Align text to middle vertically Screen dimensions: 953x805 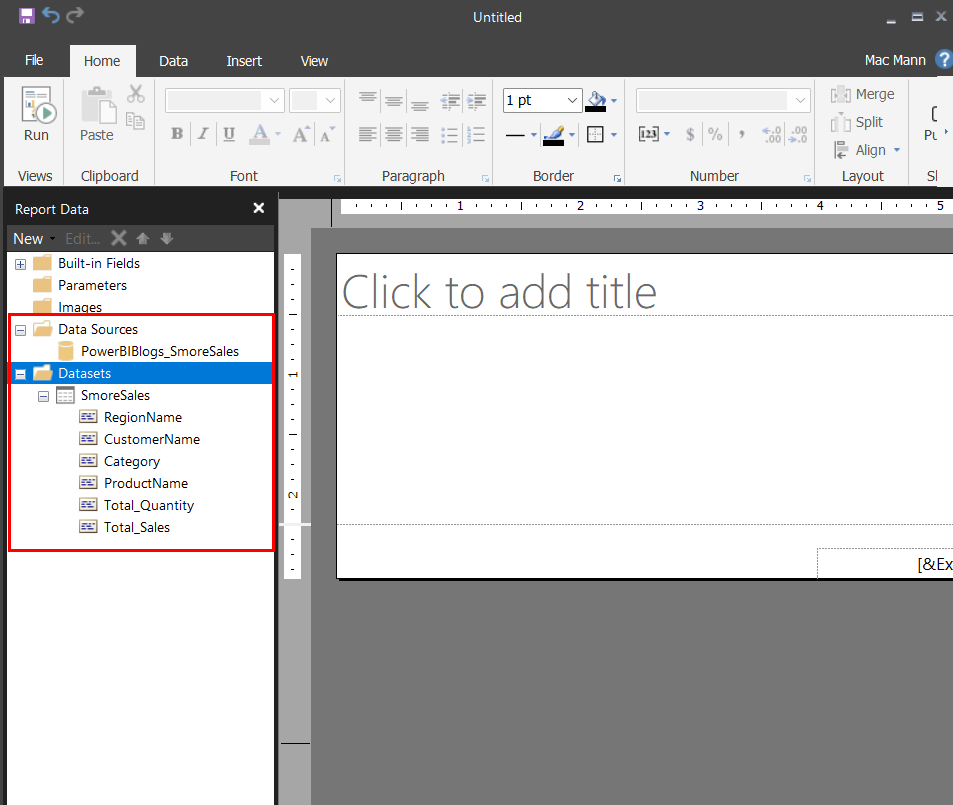point(394,100)
